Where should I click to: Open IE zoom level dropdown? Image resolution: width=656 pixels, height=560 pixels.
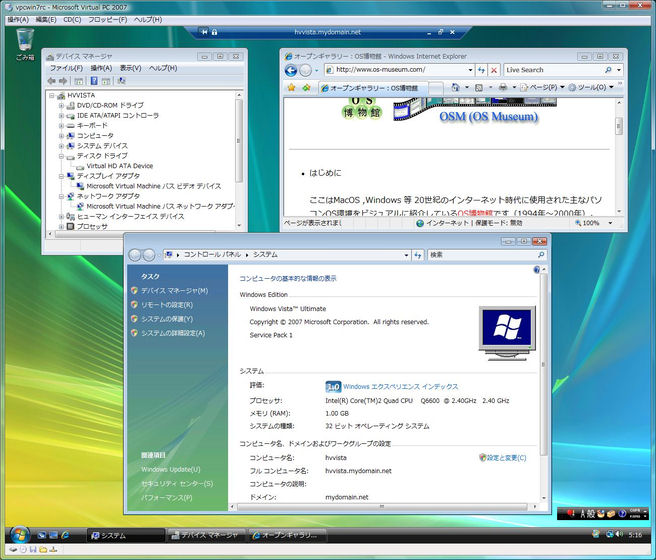(610, 223)
